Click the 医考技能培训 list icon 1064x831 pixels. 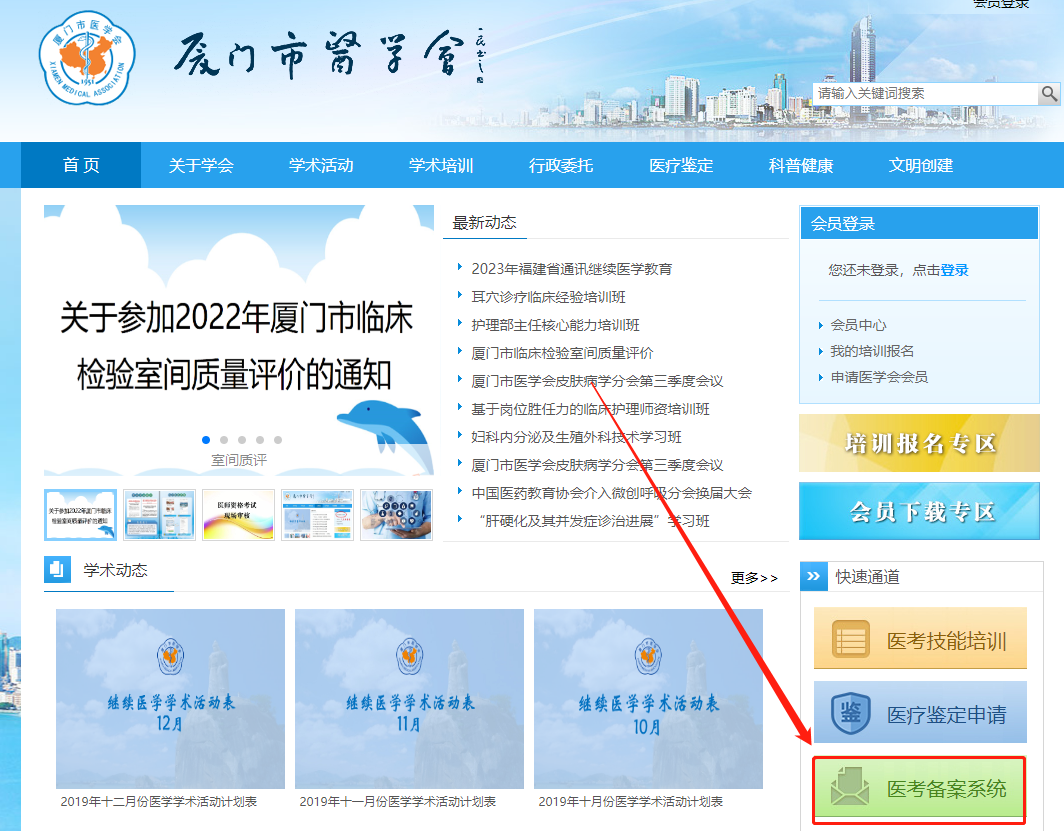click(850, 639)
